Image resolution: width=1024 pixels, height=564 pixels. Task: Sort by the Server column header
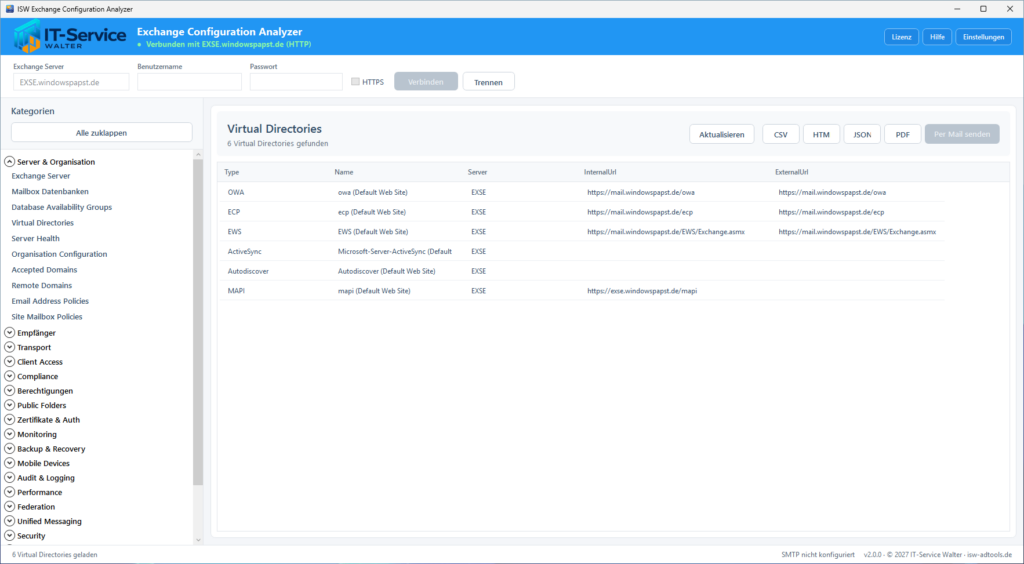[477, 172]
